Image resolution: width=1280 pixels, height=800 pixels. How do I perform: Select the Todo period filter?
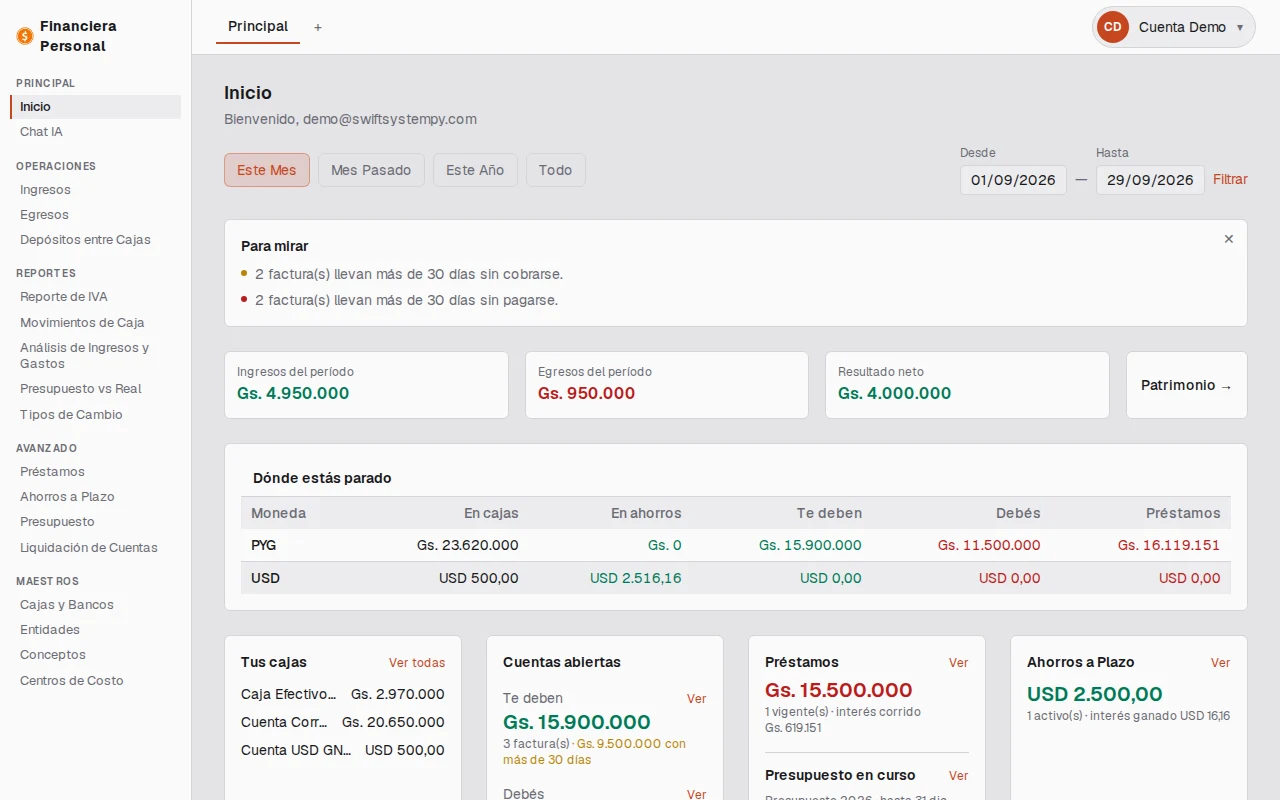[556, 170]
